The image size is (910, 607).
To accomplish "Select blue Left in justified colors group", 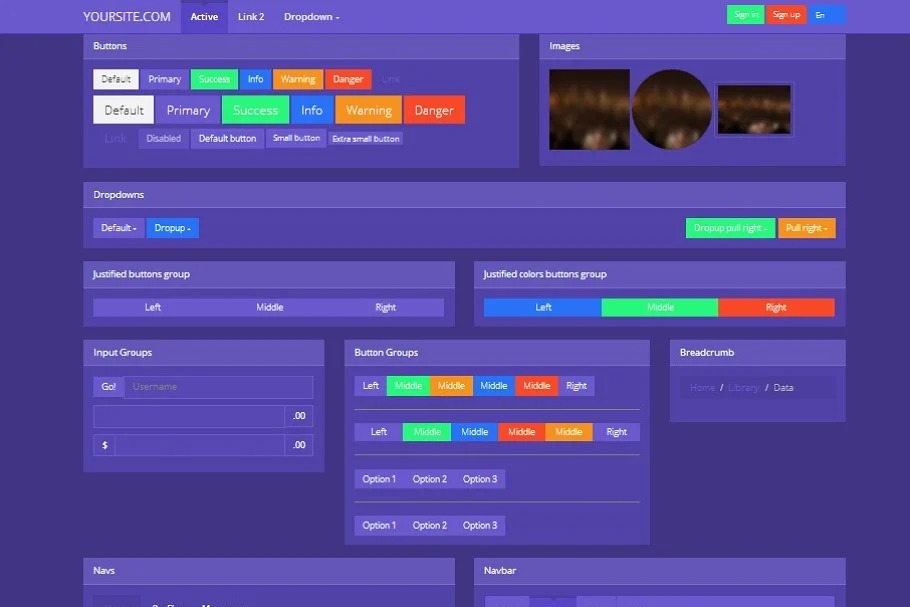I will [543, 307].
